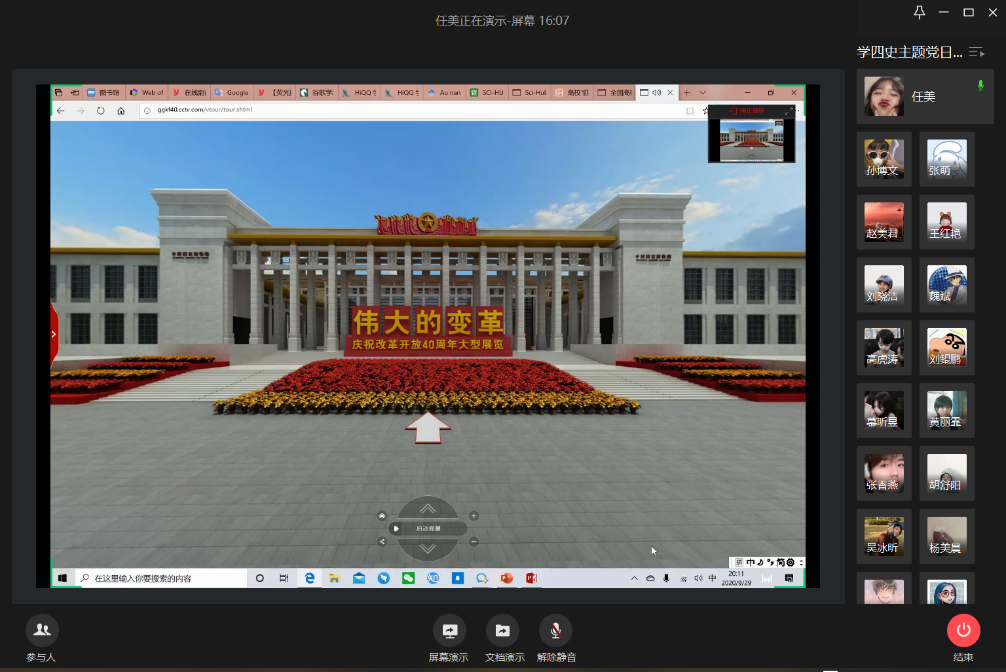Select presenter 任美 in participant list
Image resolution: width=1006 pixels, height=672 pixels.
pyautogui.click(x=925, y=96)
